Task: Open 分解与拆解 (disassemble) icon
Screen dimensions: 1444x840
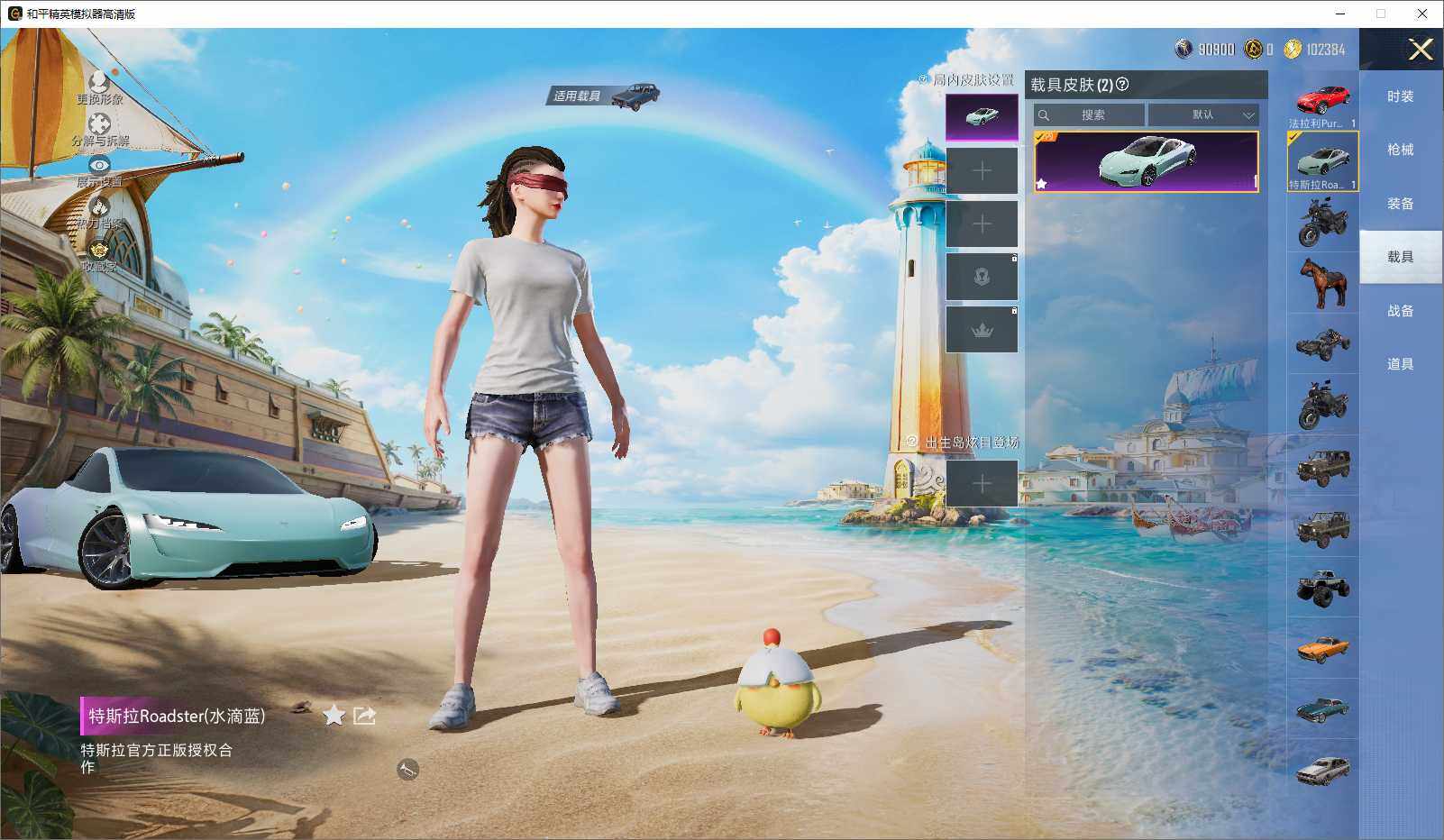Action: point(99,124)
